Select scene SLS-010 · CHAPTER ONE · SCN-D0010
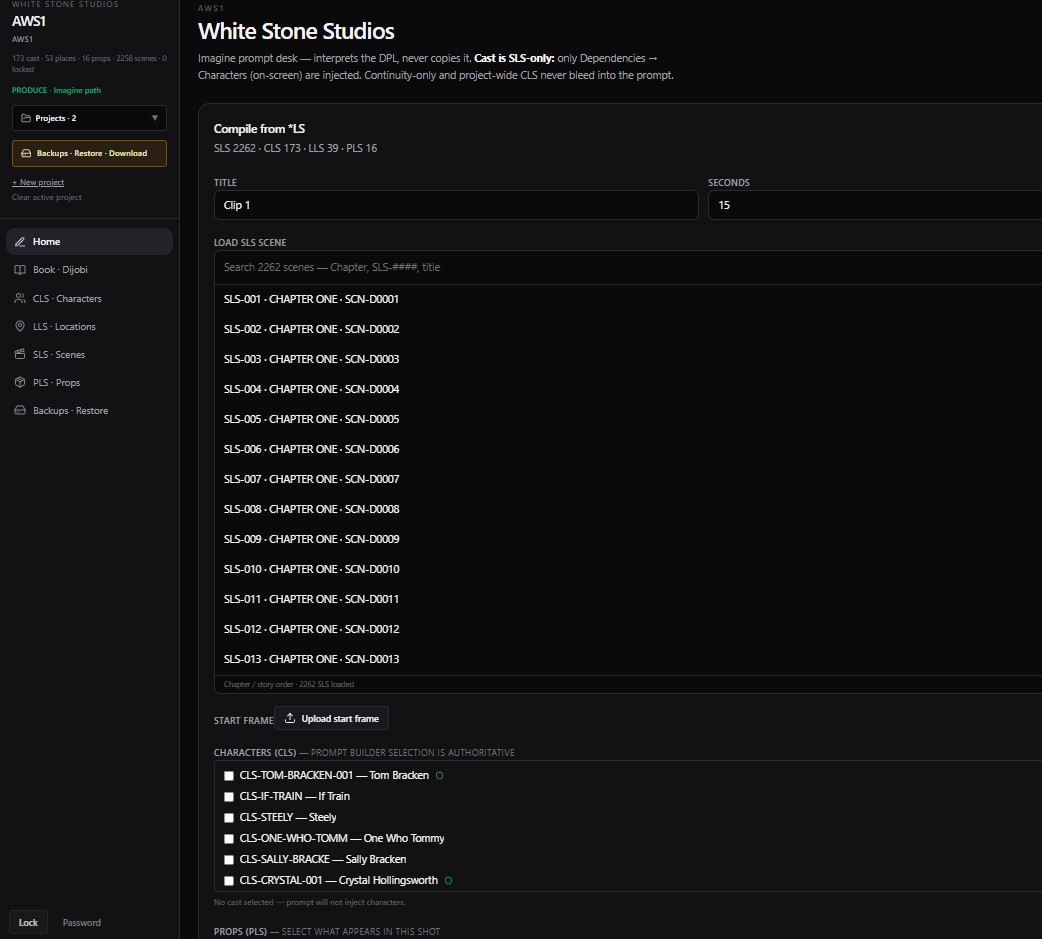 [x=628, y=569]
